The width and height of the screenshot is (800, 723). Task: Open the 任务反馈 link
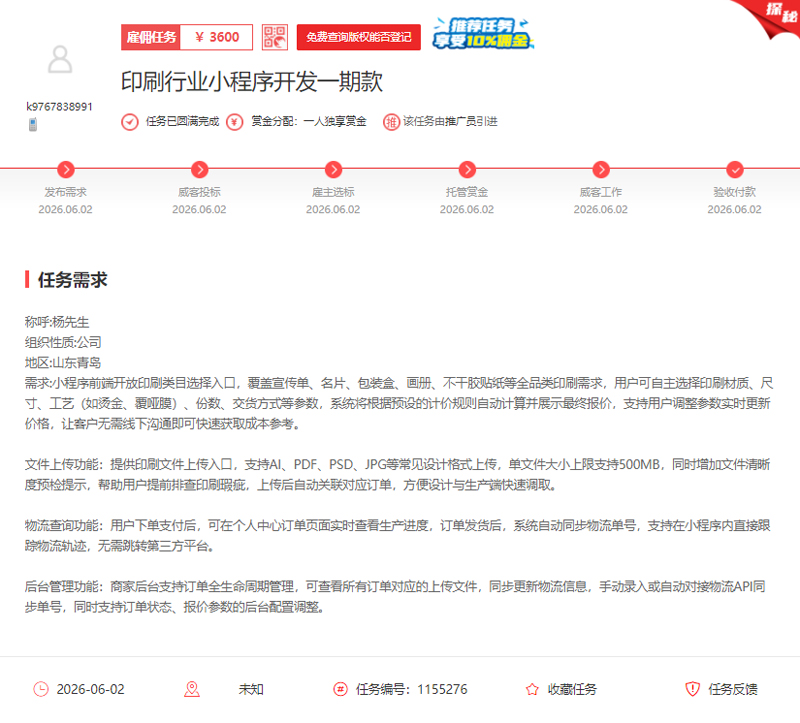[x=733, y=689]
